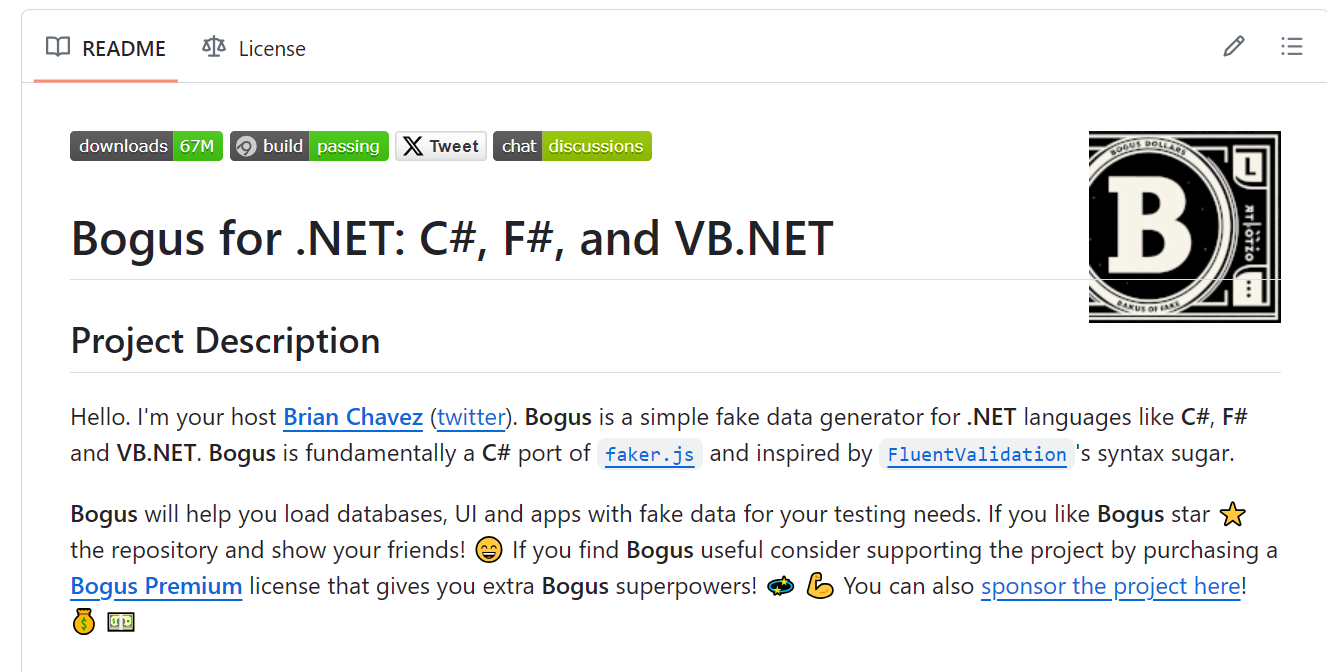Open the chat discussions badge
The width and height of the screenshot is (1327, 672).
click(572, 146)
